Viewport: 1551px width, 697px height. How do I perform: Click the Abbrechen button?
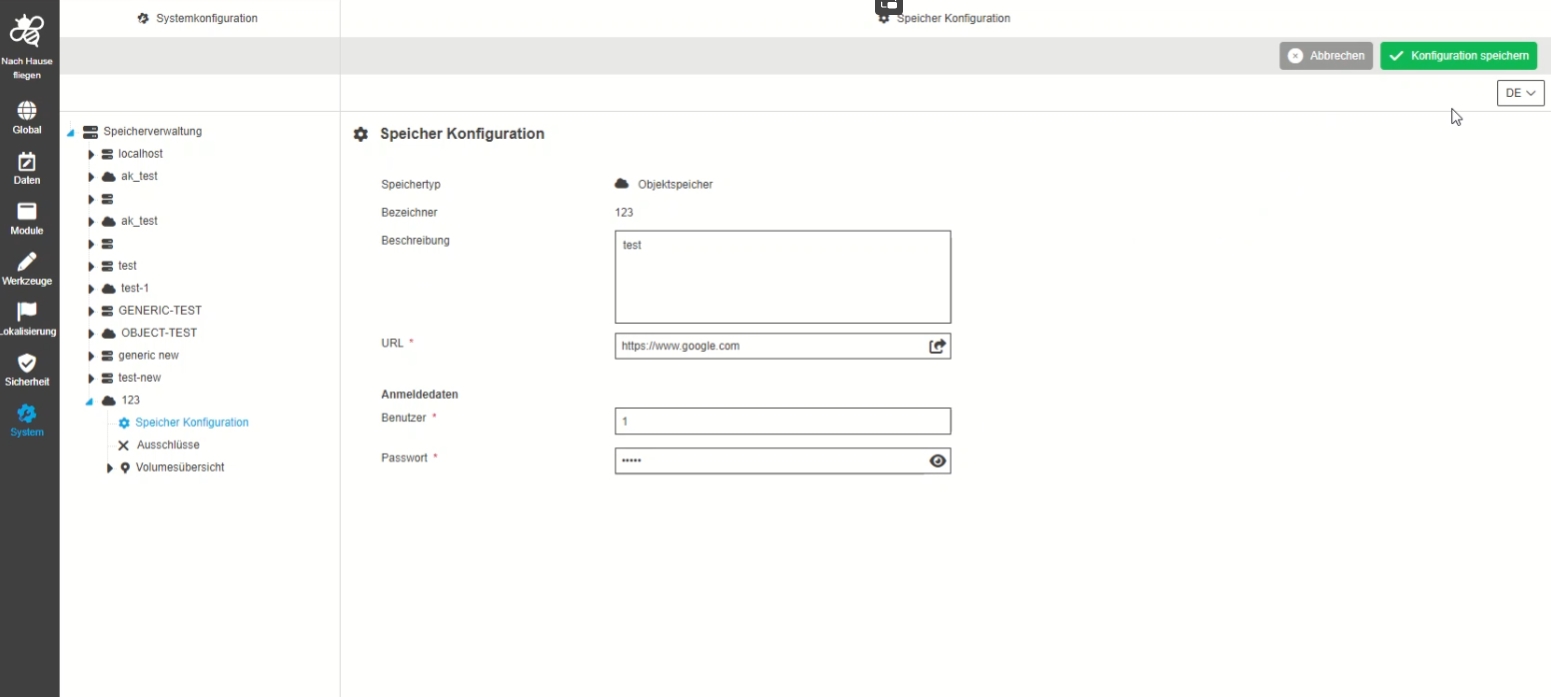pyautogui.click(x=1326, y=56)
